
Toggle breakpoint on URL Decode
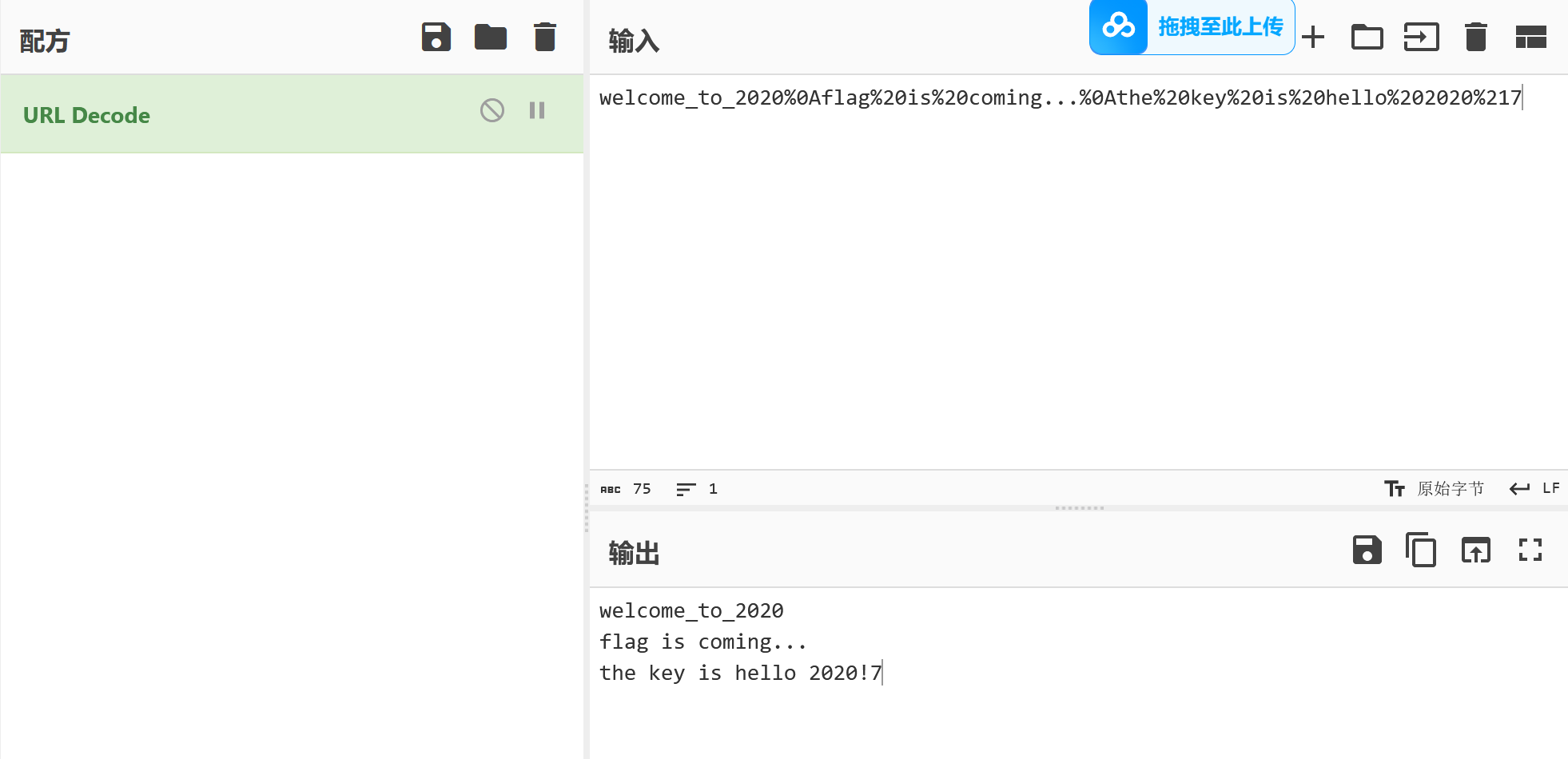coord(537,110)
